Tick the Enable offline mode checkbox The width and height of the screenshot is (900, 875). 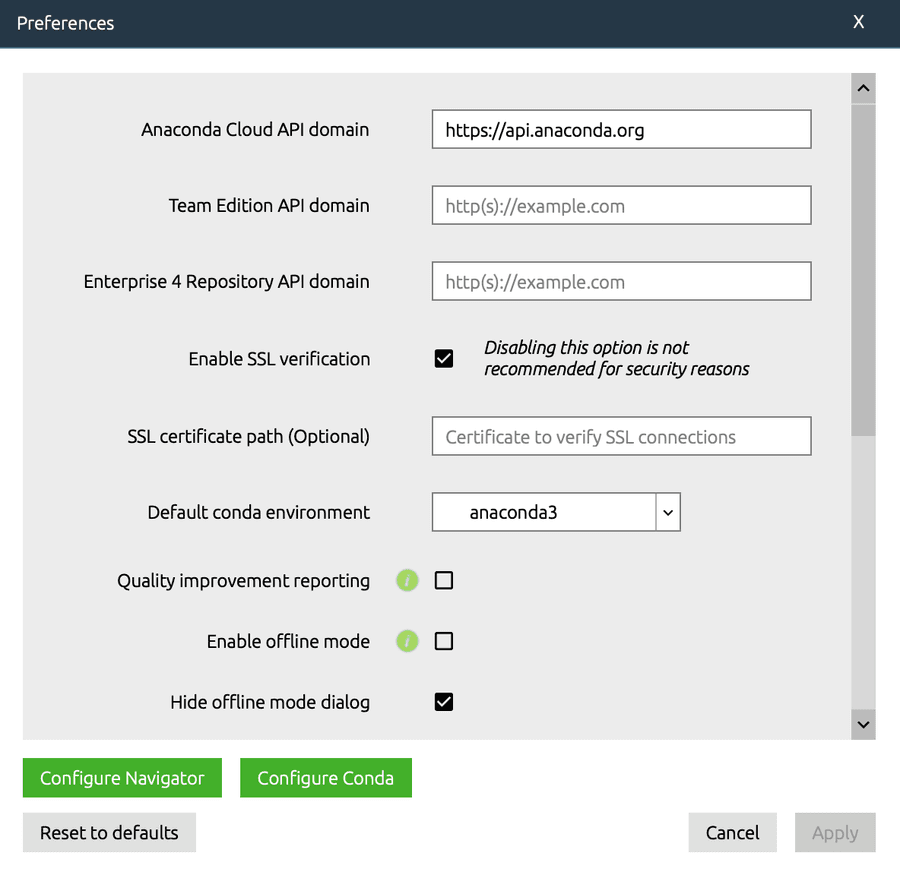point(444,641)
